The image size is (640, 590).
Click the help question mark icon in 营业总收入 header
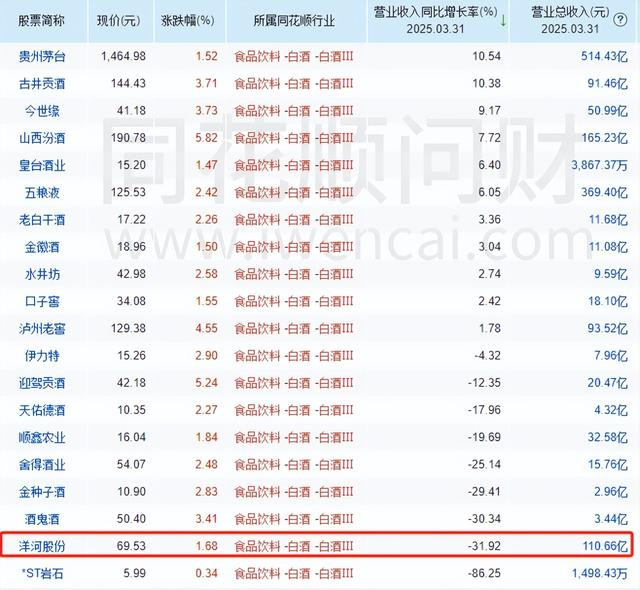click(620, 20)
